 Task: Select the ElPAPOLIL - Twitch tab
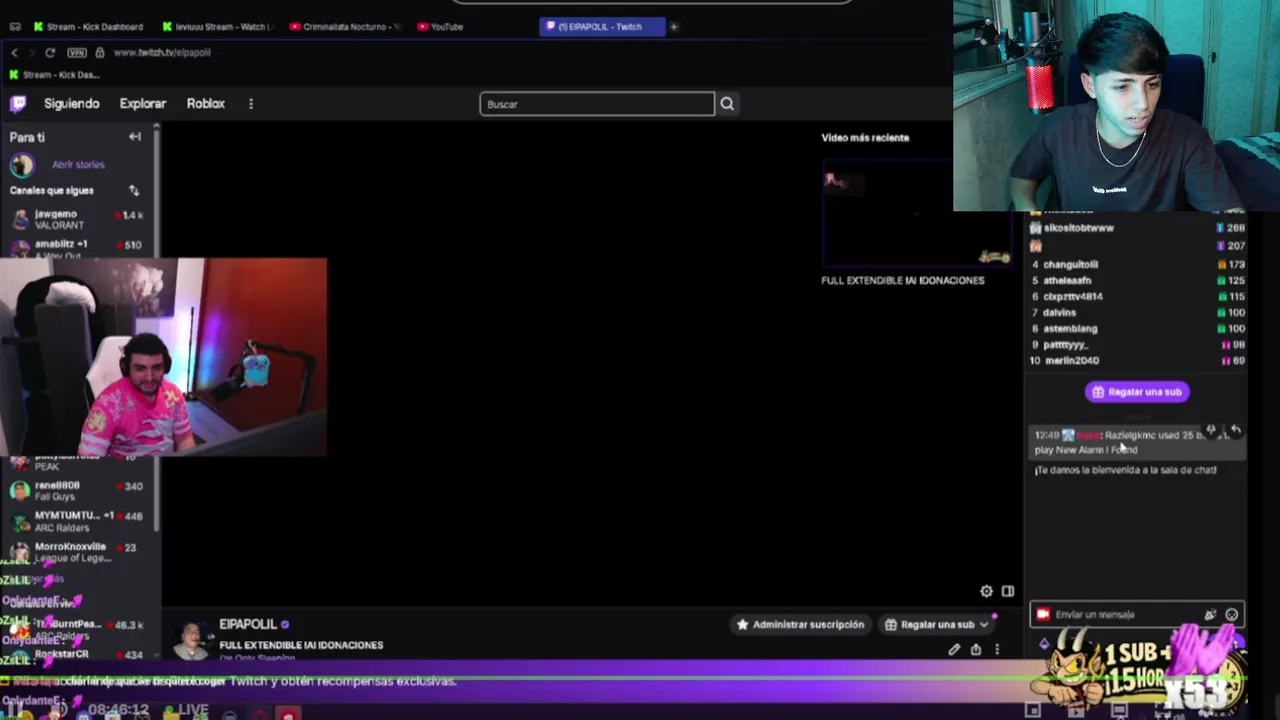[602, 27]
